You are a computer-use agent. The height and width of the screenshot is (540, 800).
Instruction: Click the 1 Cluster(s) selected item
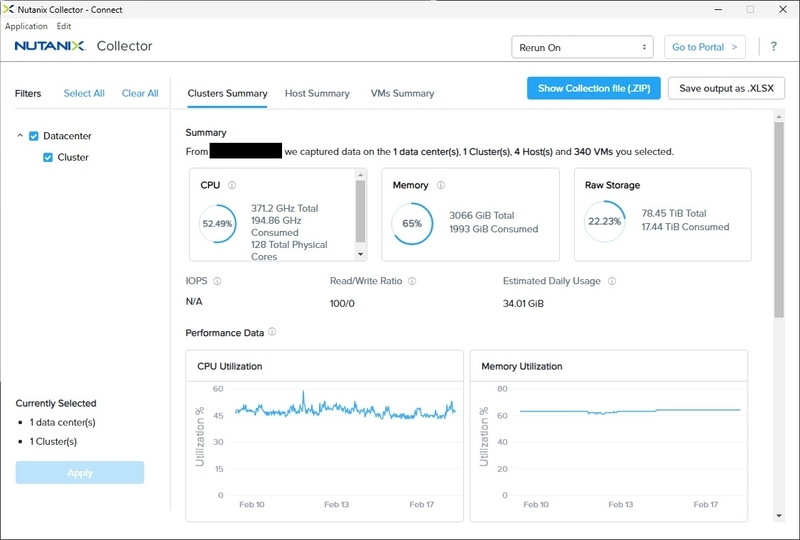(53, 441)
